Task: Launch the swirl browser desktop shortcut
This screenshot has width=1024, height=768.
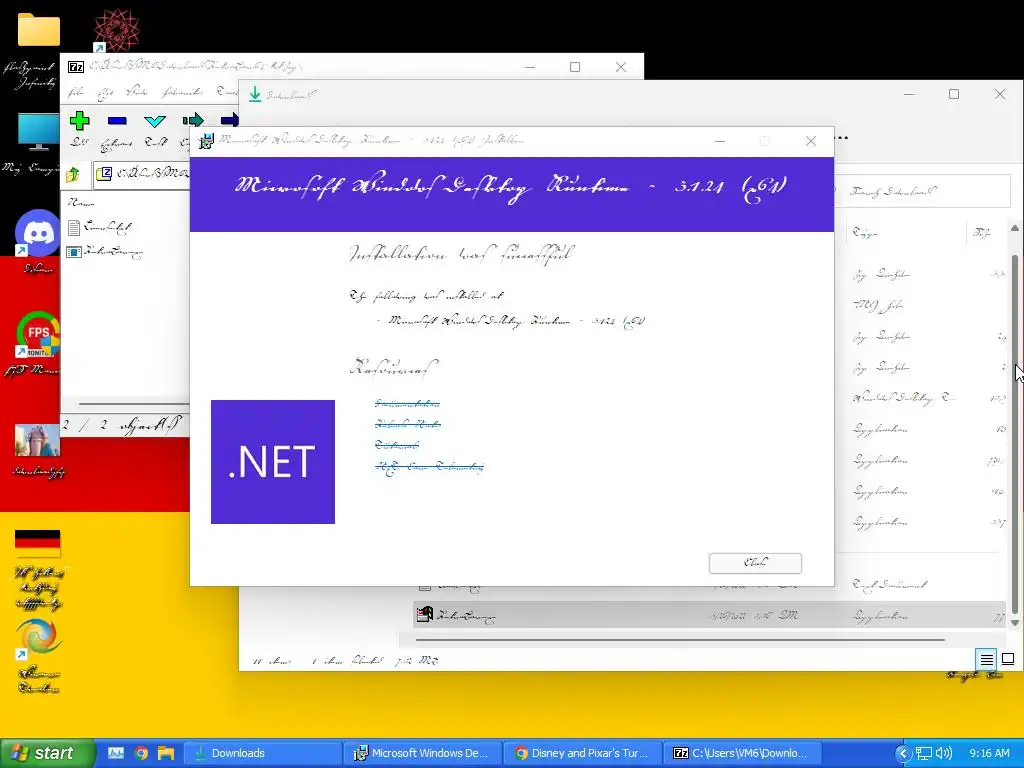Action: coord(39,637)
